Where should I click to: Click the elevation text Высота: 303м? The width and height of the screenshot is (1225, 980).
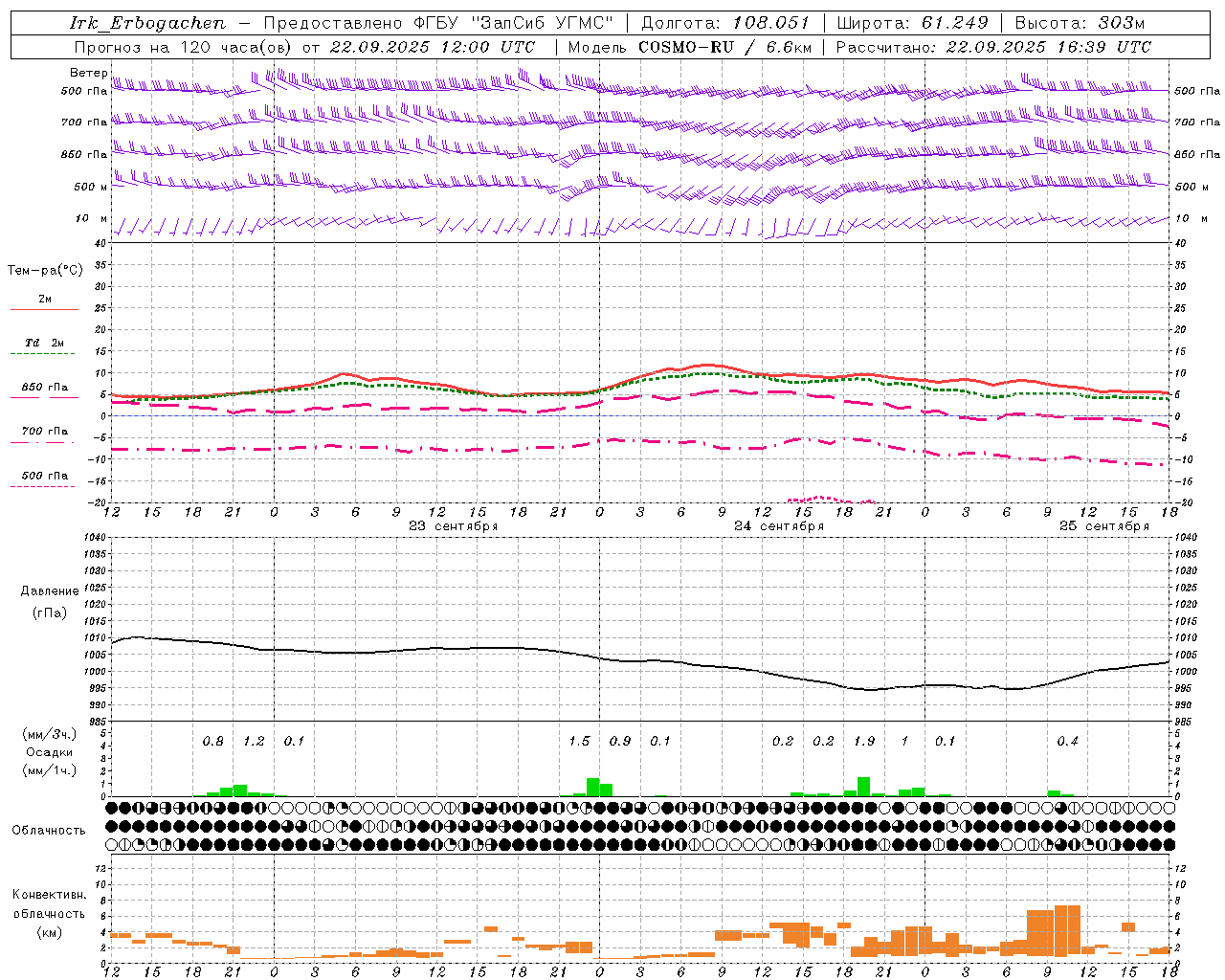tap(1080, 23)
